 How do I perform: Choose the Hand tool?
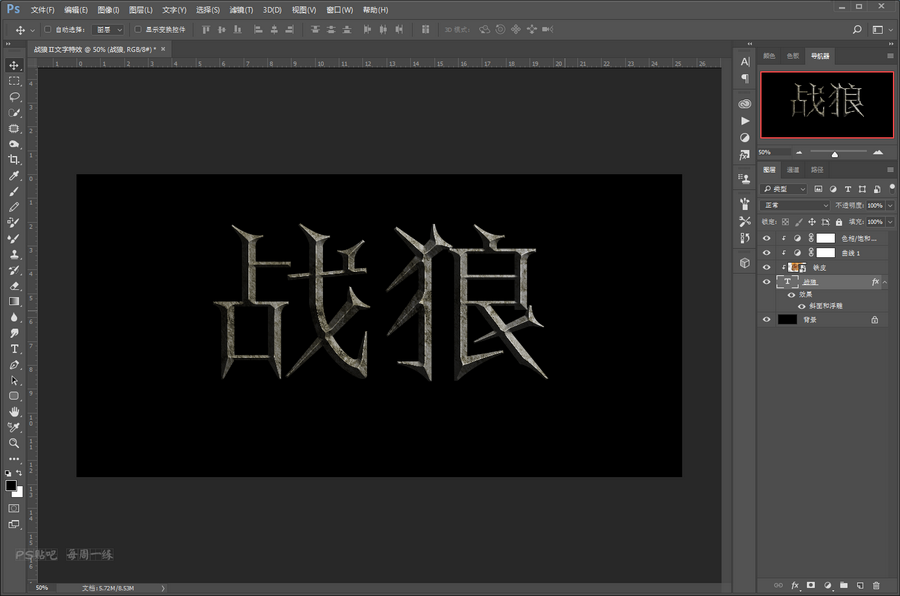[x=14, y=411]
